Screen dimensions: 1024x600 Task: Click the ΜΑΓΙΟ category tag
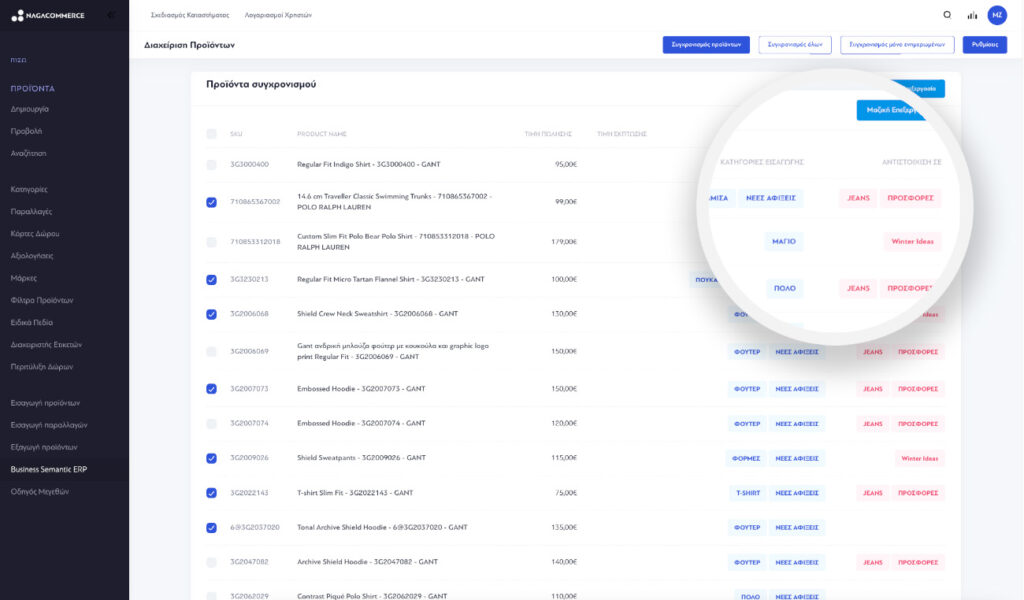pos(784,241)
